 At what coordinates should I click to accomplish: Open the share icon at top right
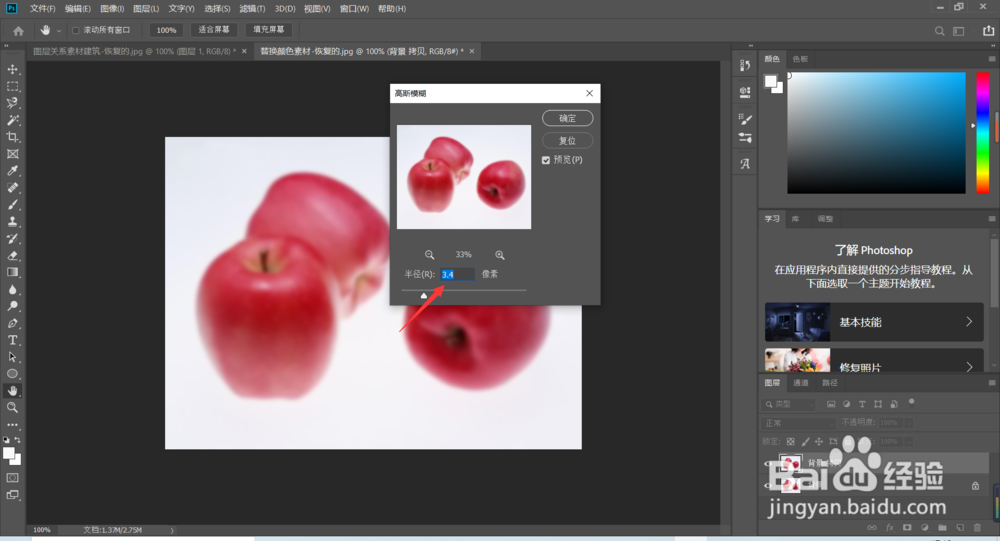click(988, 30)
